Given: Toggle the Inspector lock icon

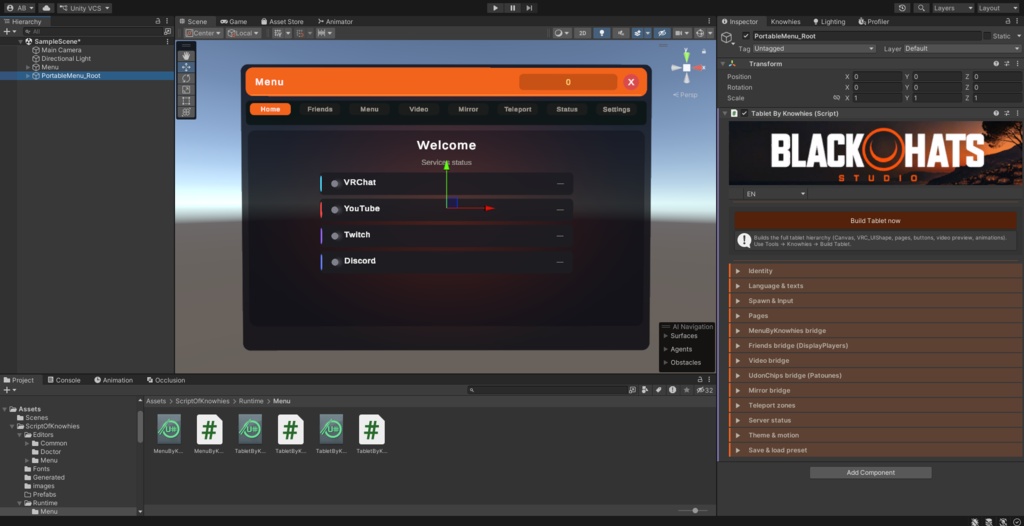Looking at the screenshot, I should [x=1009, y=22].
